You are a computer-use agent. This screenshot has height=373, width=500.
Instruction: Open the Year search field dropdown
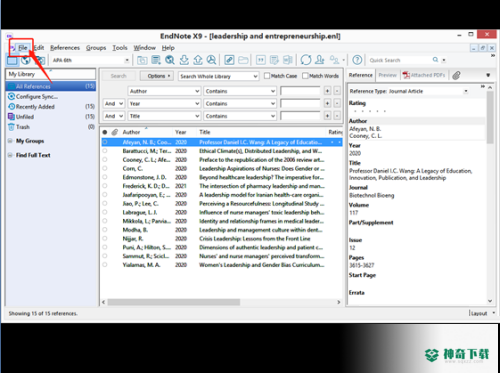pos(164,104)
